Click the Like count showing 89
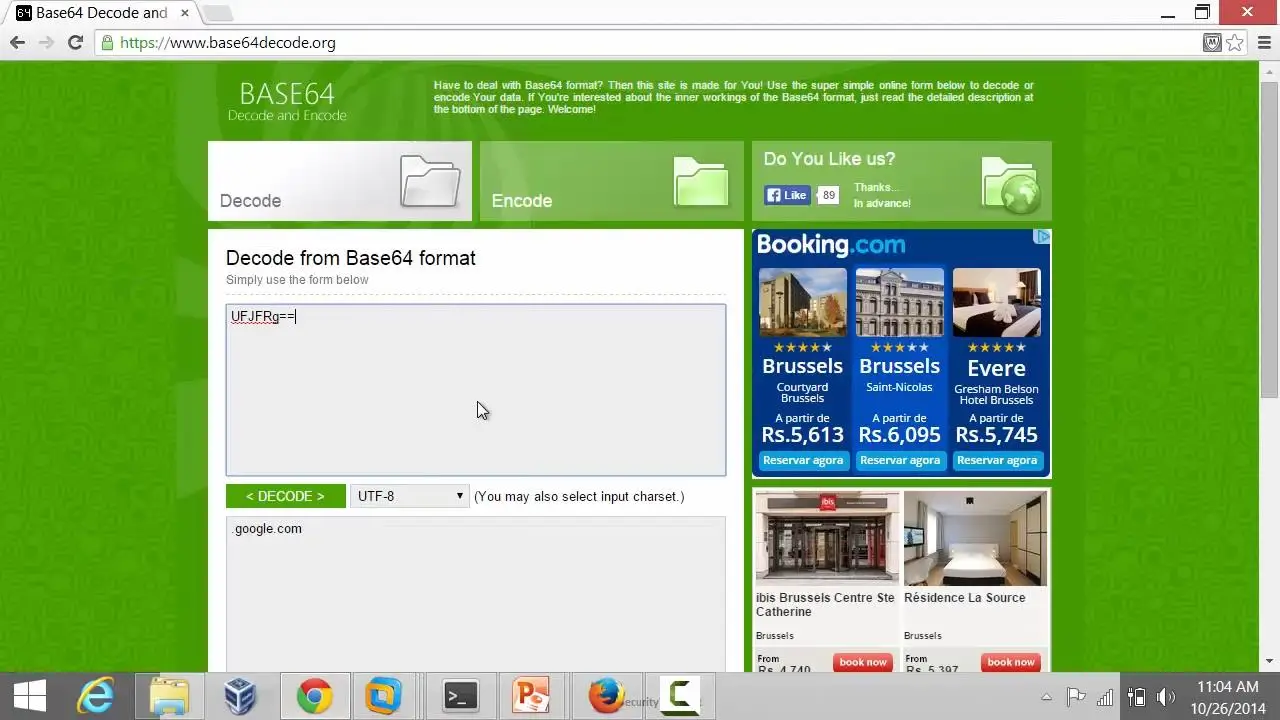Image resolution: width=1280 pixels, height=720 pixels. [829, 195]
